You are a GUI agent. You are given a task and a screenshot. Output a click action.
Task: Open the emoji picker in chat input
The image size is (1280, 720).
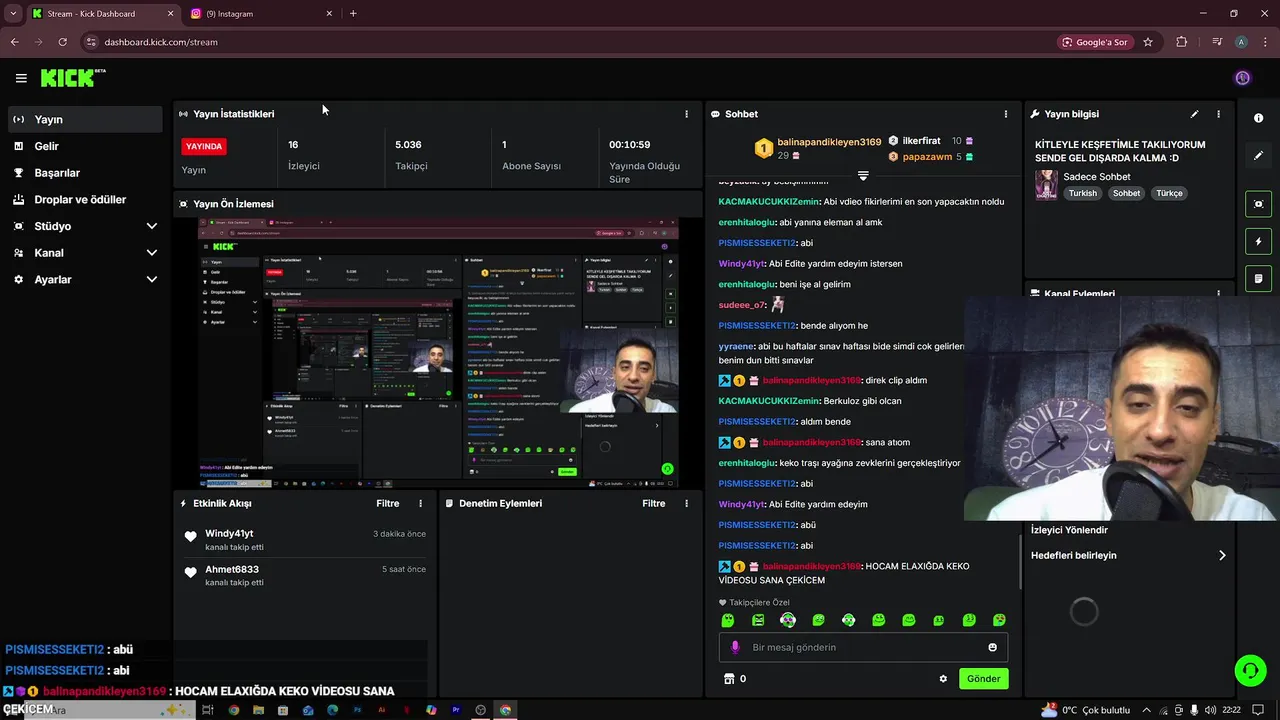point(992,647)
